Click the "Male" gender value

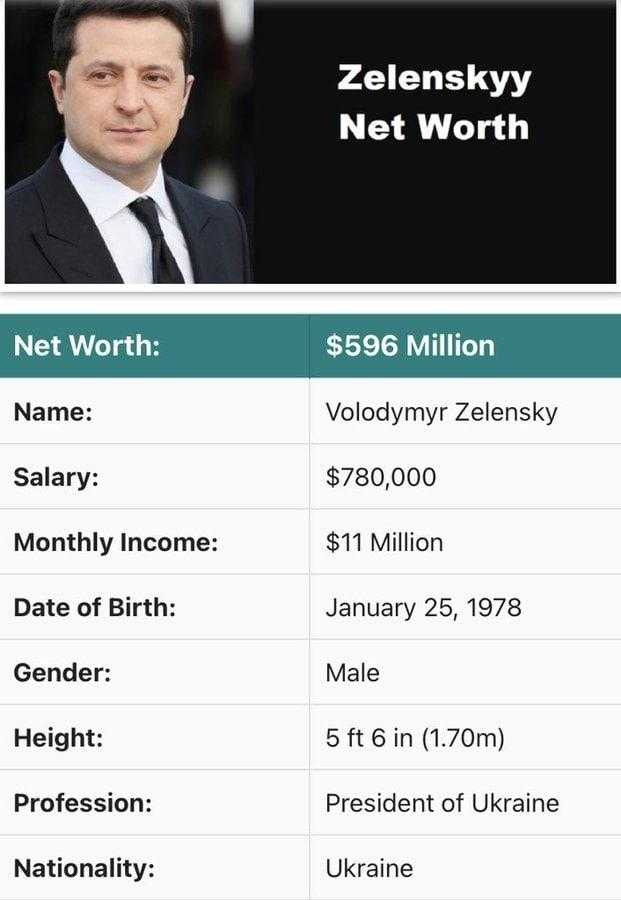[352, 673]
